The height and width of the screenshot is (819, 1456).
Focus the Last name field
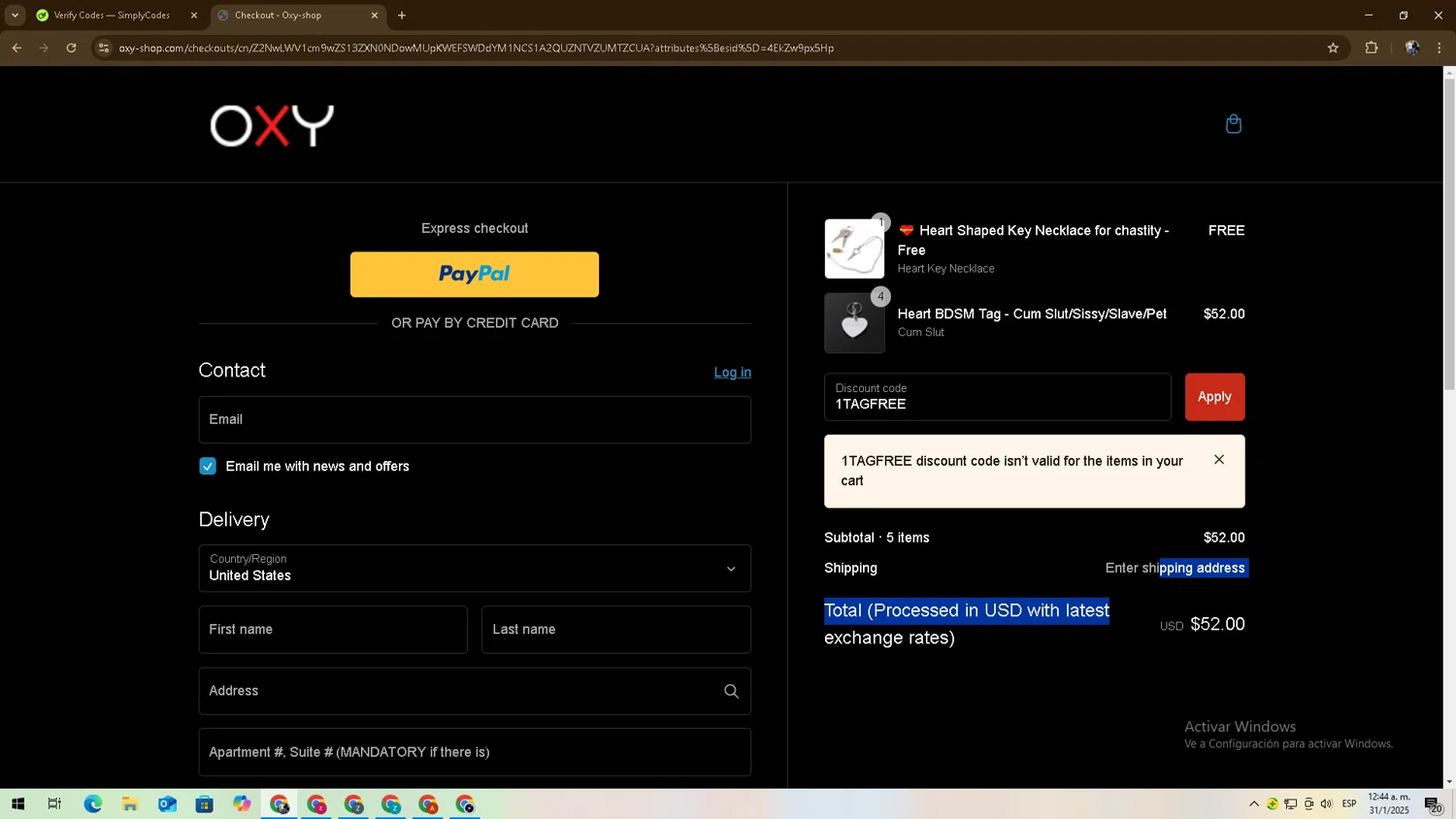point(616,630)
